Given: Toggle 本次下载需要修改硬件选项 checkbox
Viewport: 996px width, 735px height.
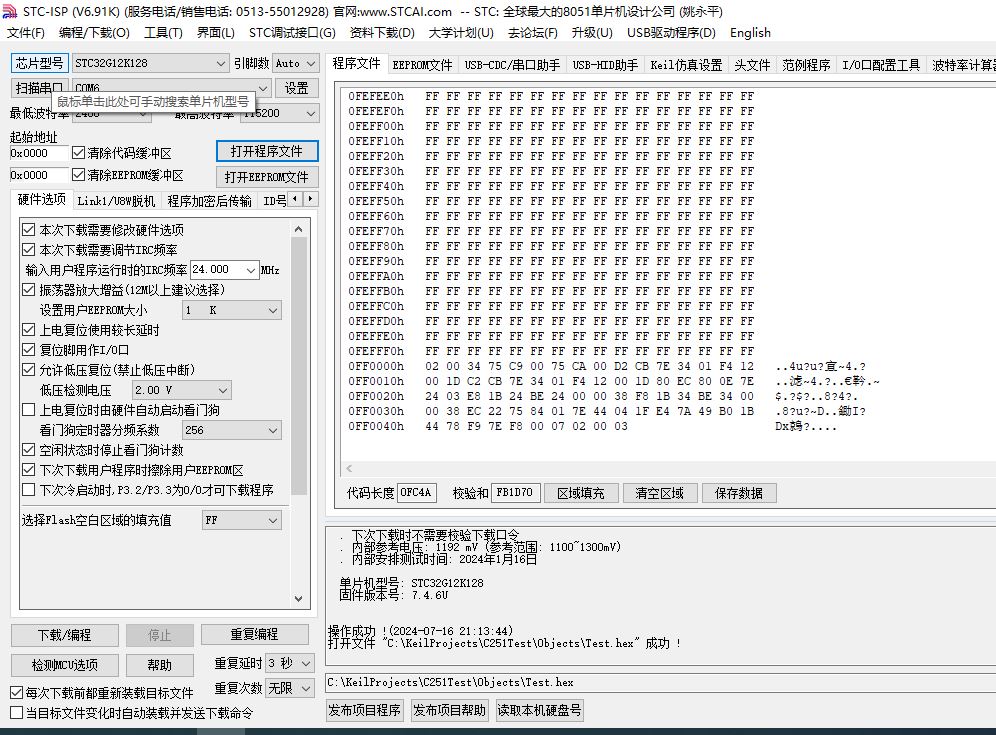Looking at the screenshot, I should point(29,230).
